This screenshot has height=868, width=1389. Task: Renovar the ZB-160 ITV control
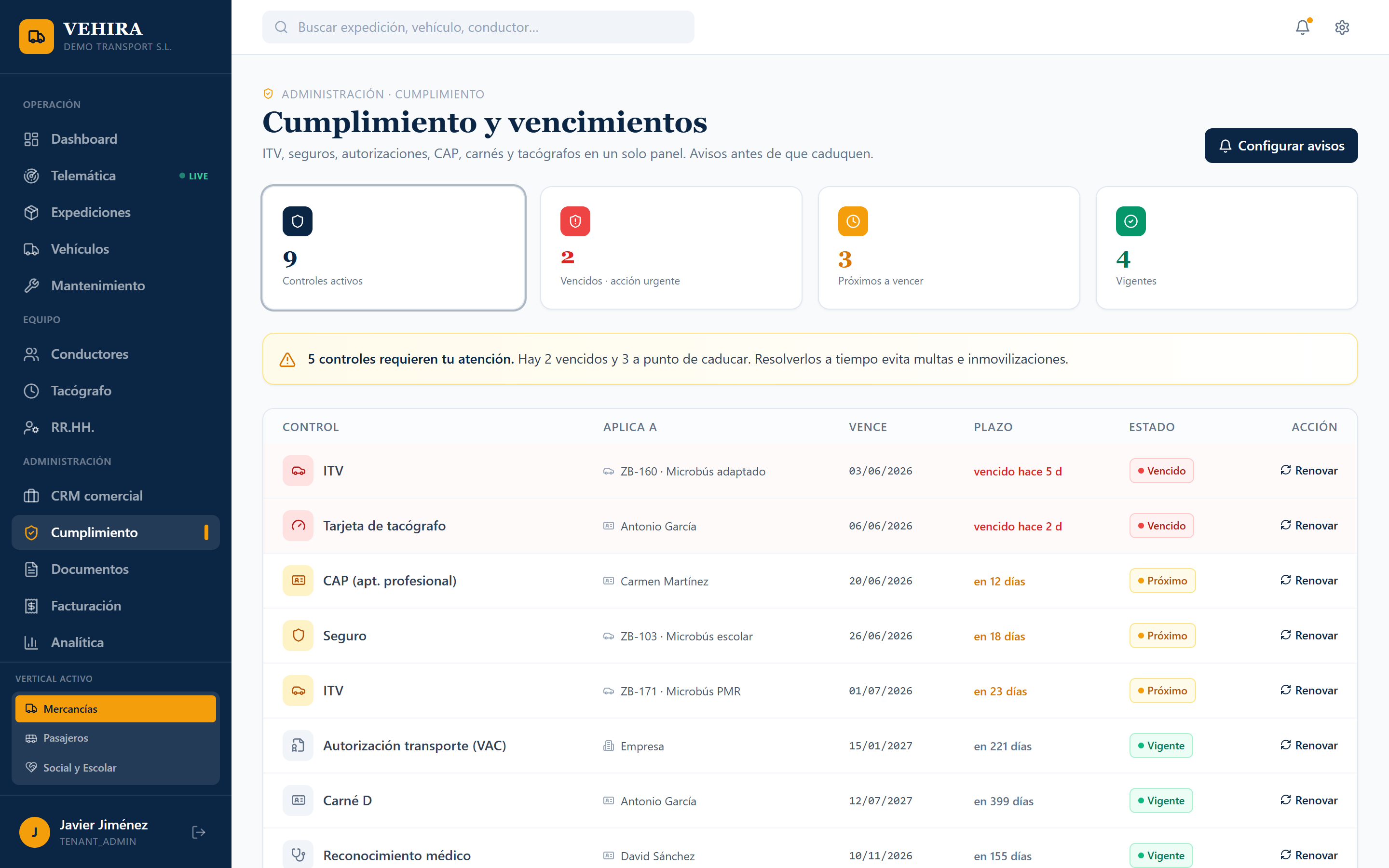[x=1308, y=471]
